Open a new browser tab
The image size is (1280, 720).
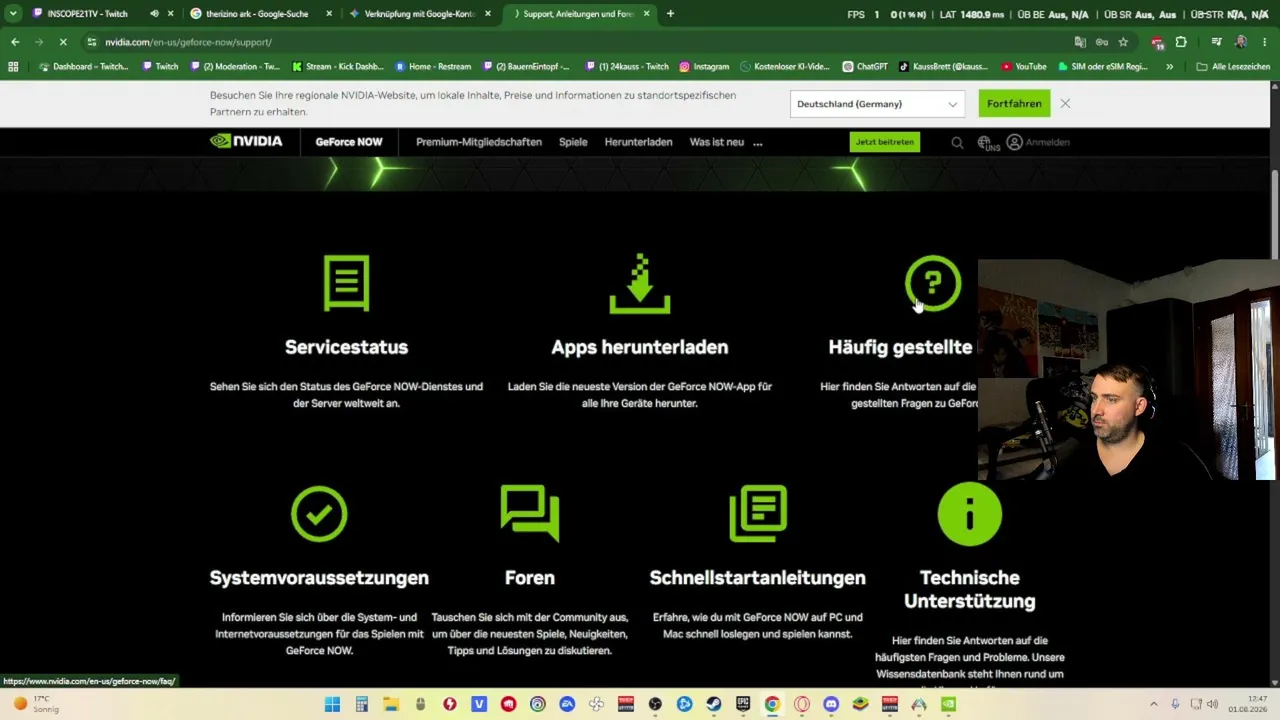670,14
